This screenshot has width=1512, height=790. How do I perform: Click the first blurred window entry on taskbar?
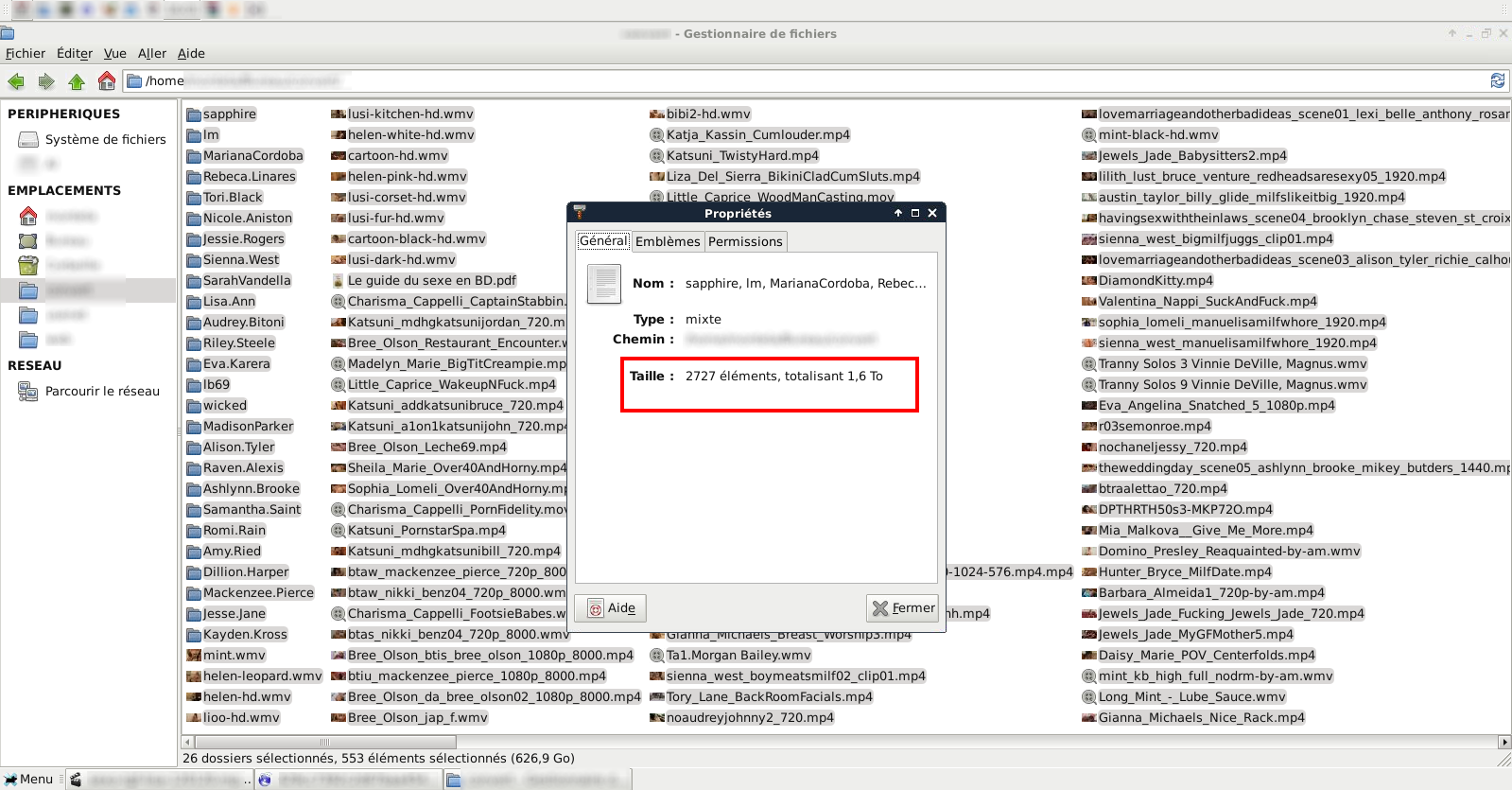(x=160, y=780)
